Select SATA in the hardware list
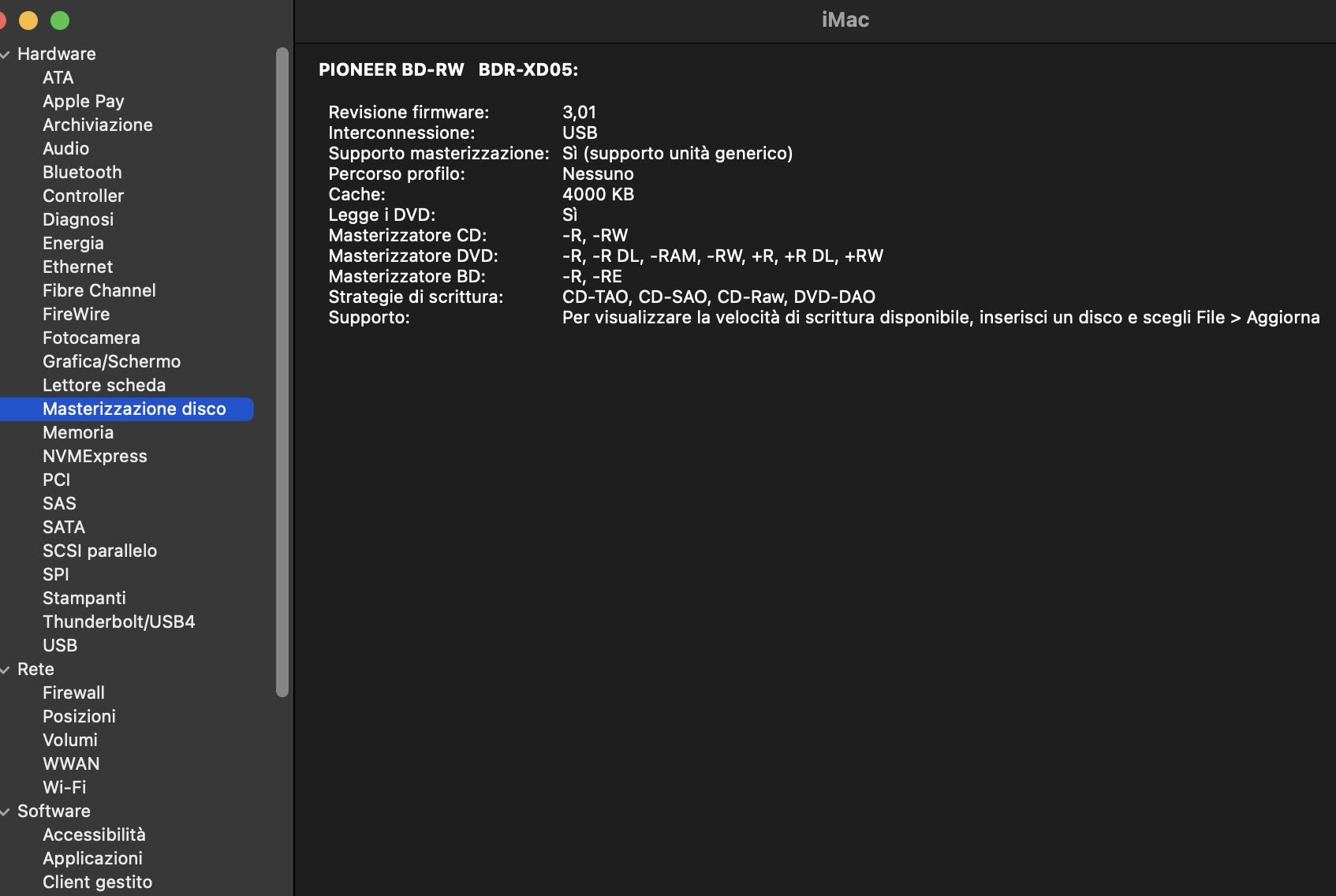 64,527
